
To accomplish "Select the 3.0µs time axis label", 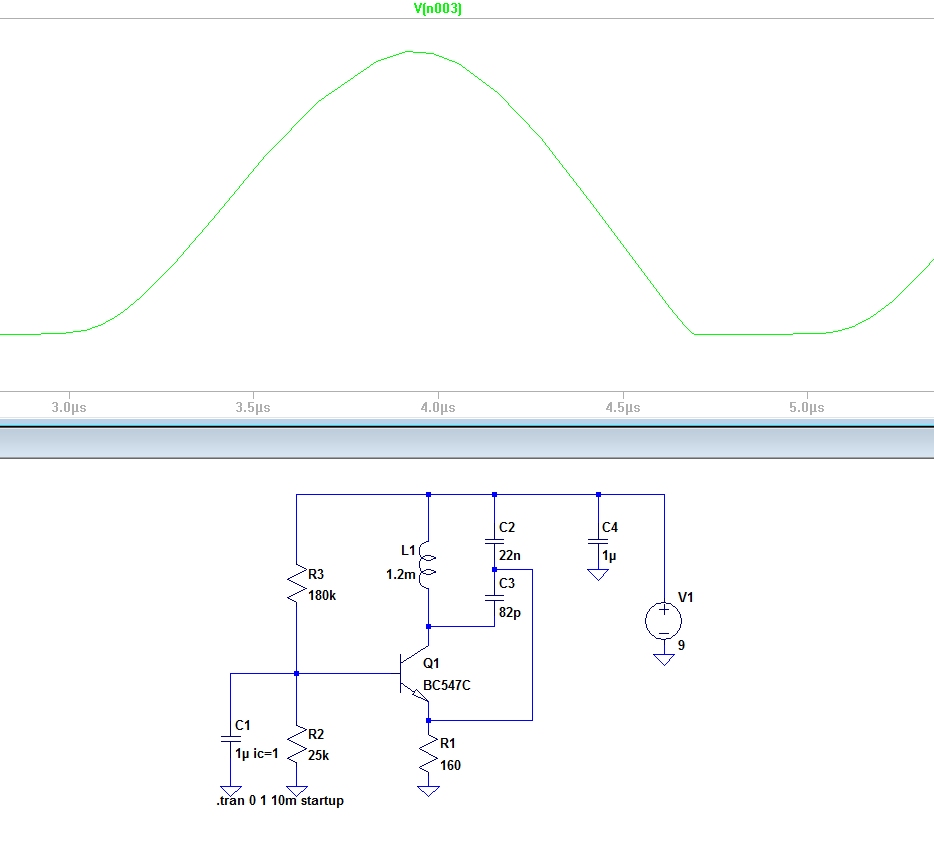I will point(69,407).
